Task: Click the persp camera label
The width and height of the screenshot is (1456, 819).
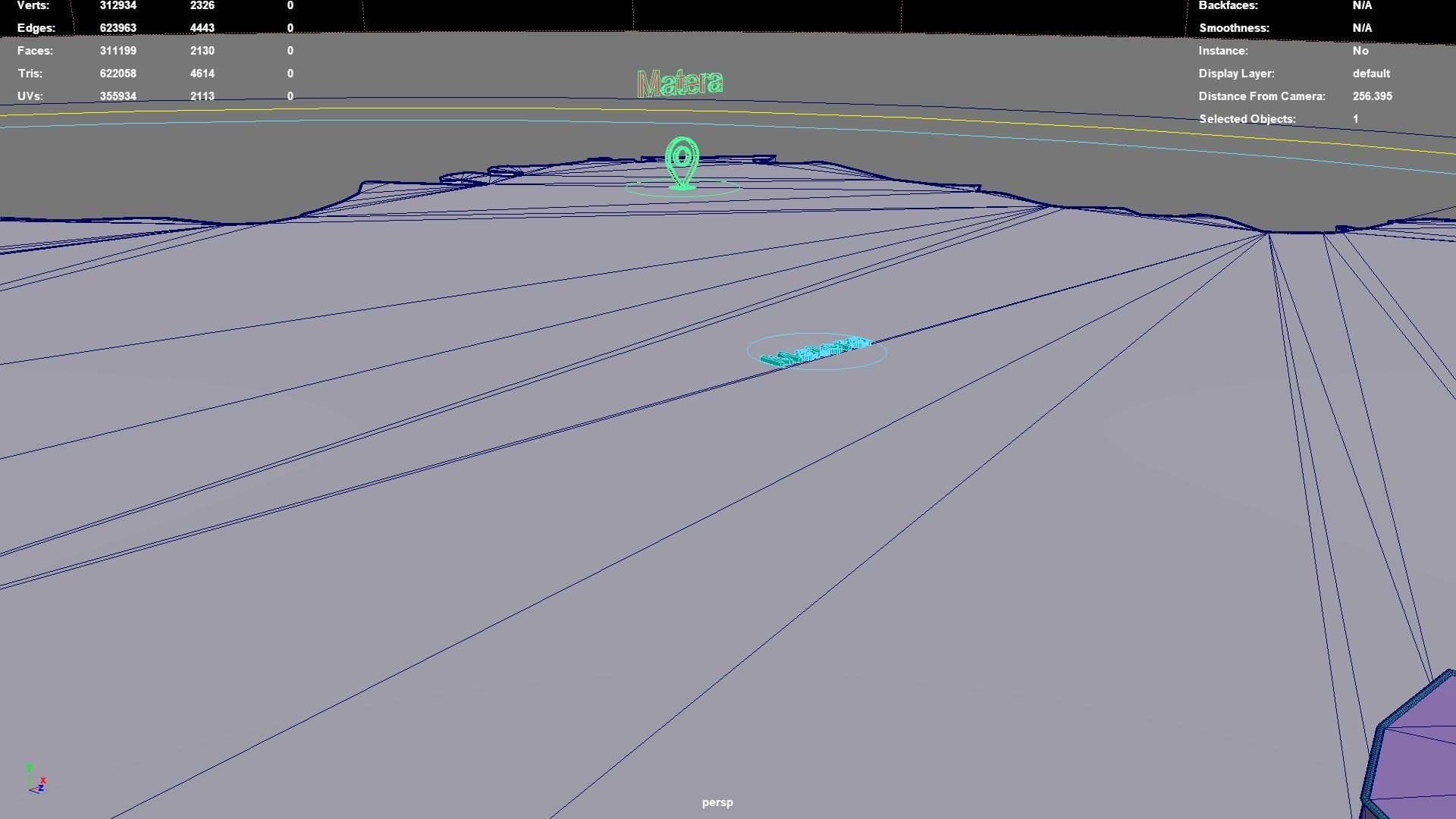Action: point(717,802)
